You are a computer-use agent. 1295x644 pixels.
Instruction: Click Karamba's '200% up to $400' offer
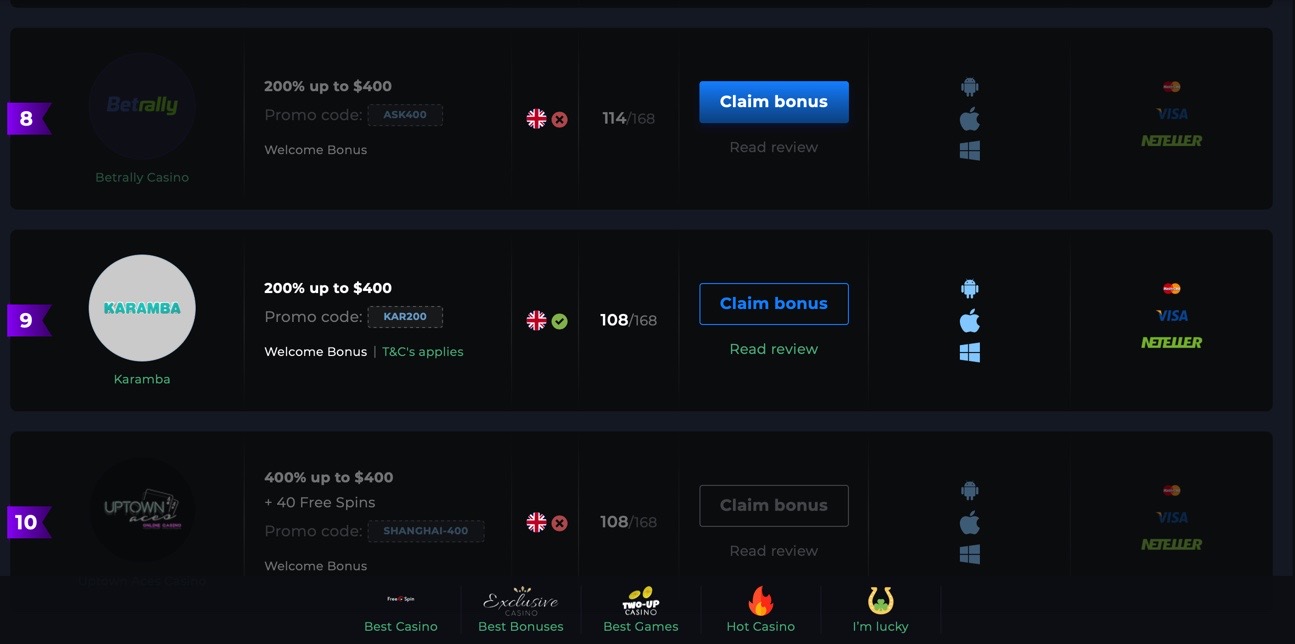point(328,288)
